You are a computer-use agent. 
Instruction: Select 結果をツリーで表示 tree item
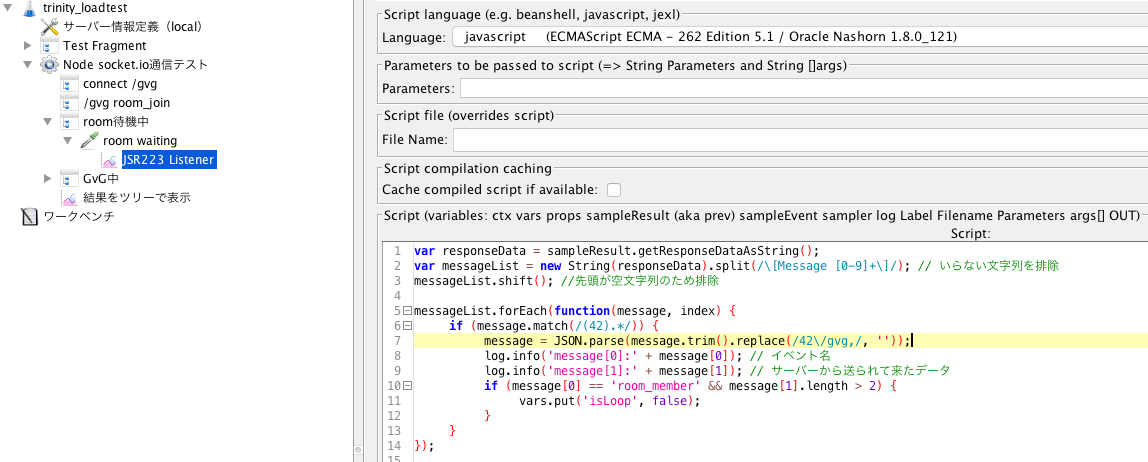[x=138, y=198]
